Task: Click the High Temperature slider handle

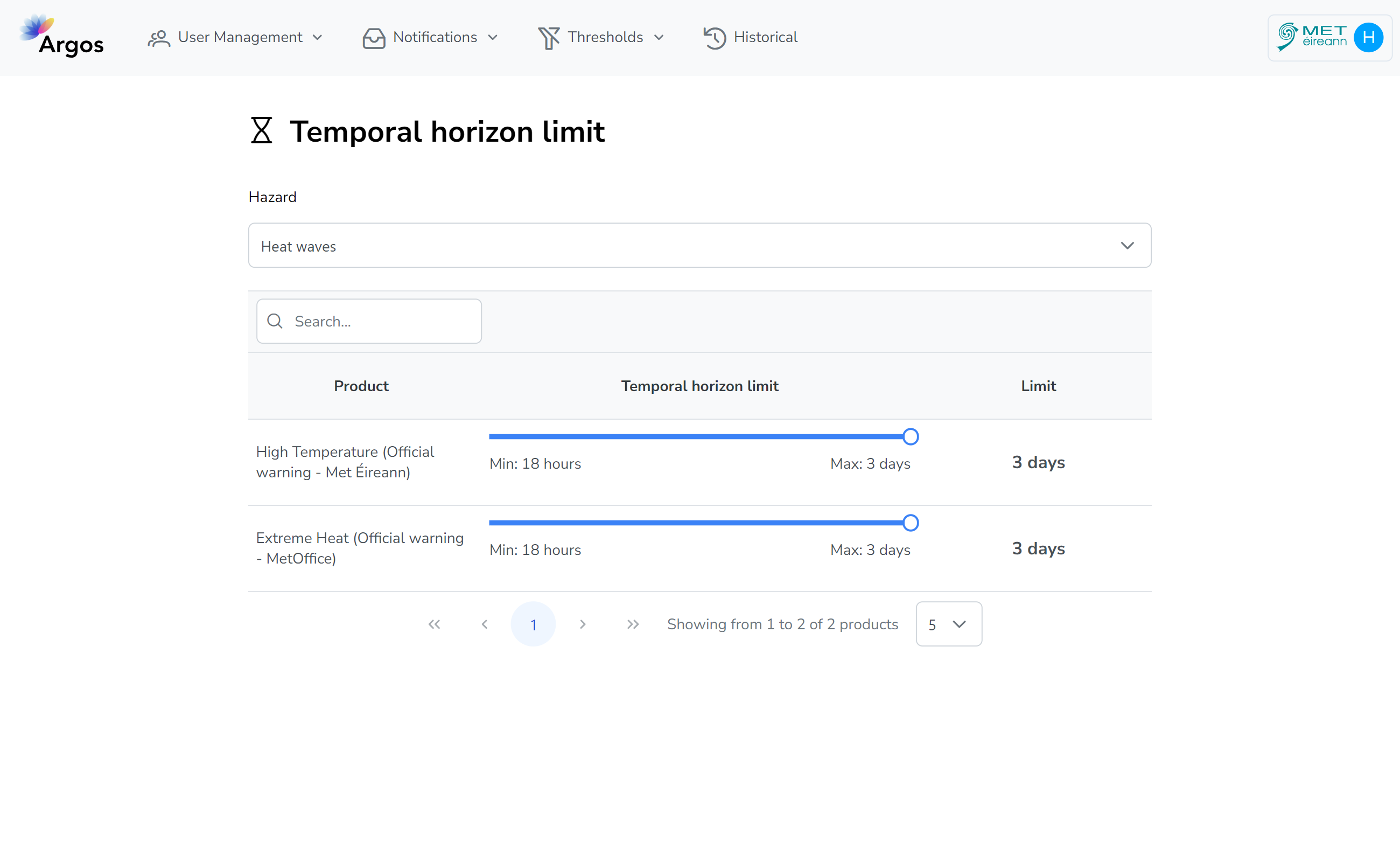Action: click(911, 437)
